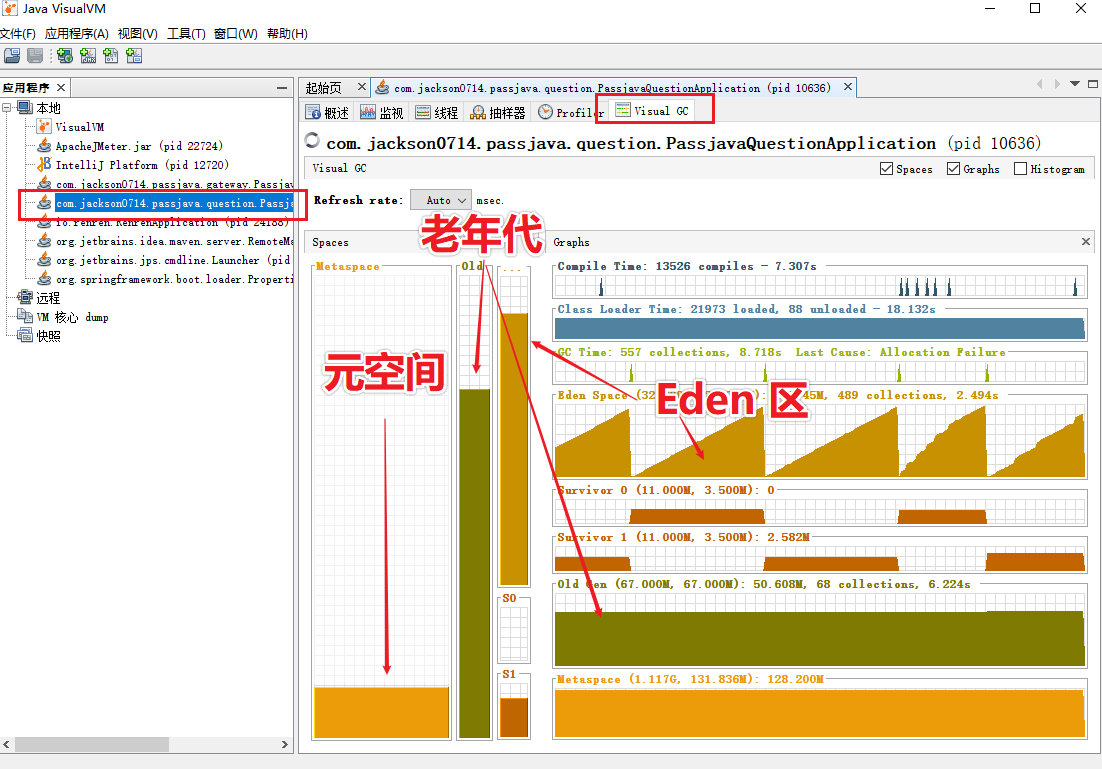This screenshot has width=1102, height=769.
Task: Click the Load snapshot toolbar icon
Action: pyautogui.click(x=12, y=57)
